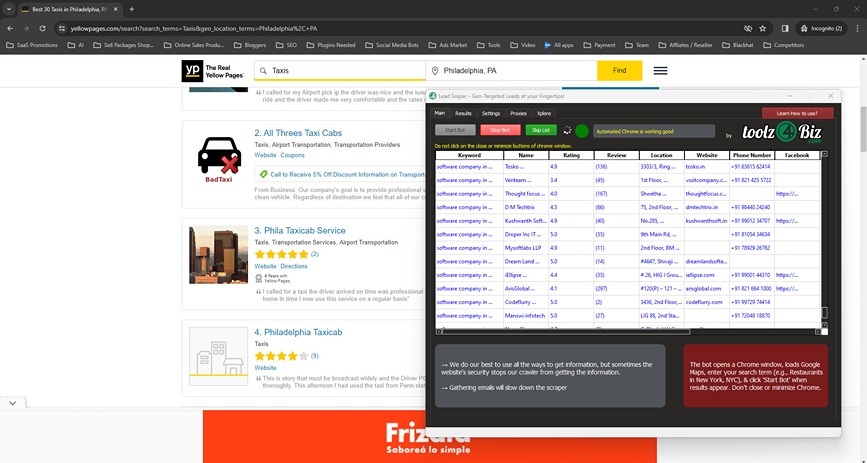Open the Team bookmark folder
867x463 pixels.
pos(637,45)
